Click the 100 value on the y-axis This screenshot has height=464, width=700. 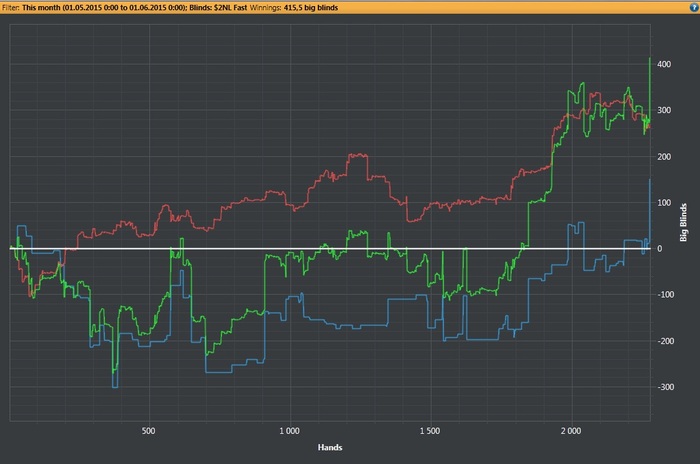point(664,203)
